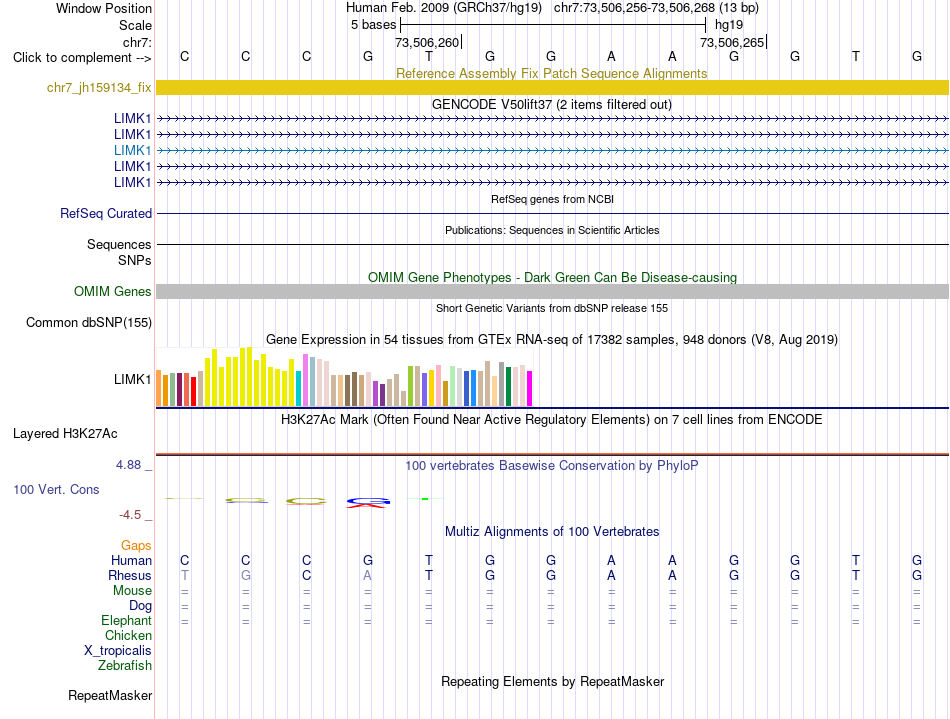Click the hg19 label beside scale bar
950x719 pixels.
coord(729,25)
